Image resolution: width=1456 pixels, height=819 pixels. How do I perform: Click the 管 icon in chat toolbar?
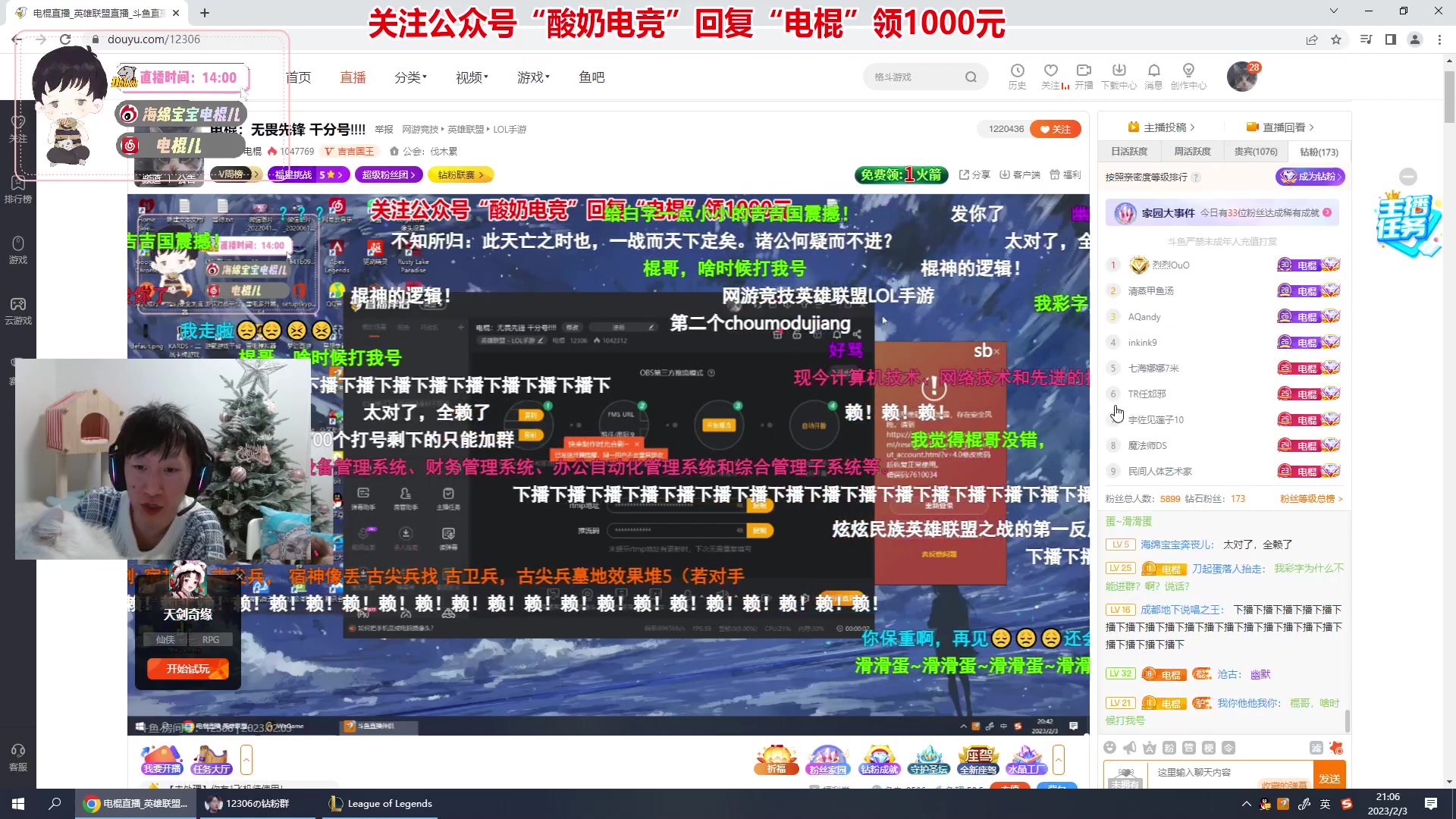click(x=1189, y=748)
